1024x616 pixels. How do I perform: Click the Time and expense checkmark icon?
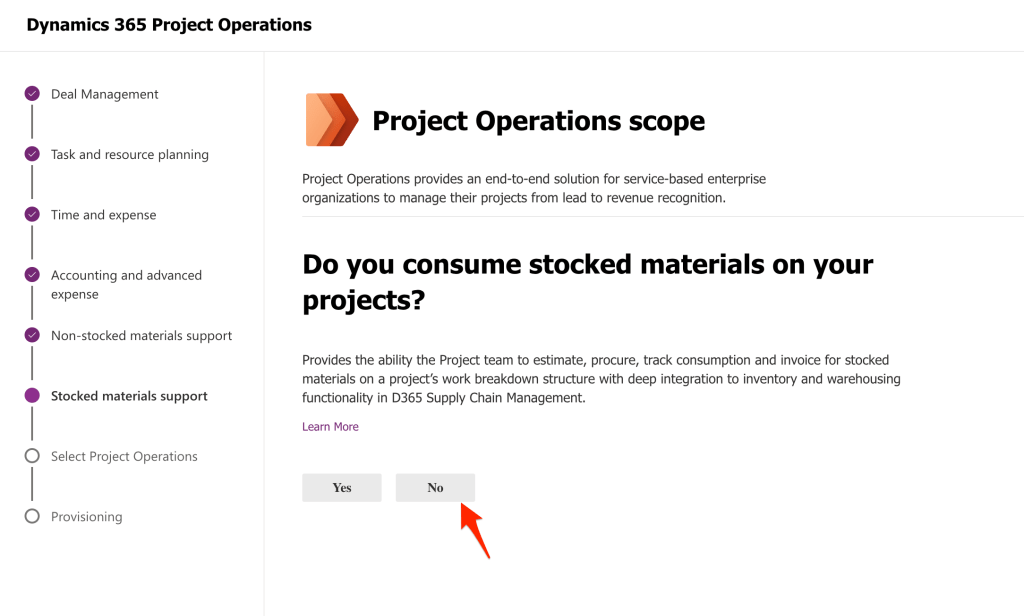tap(31, 214)
